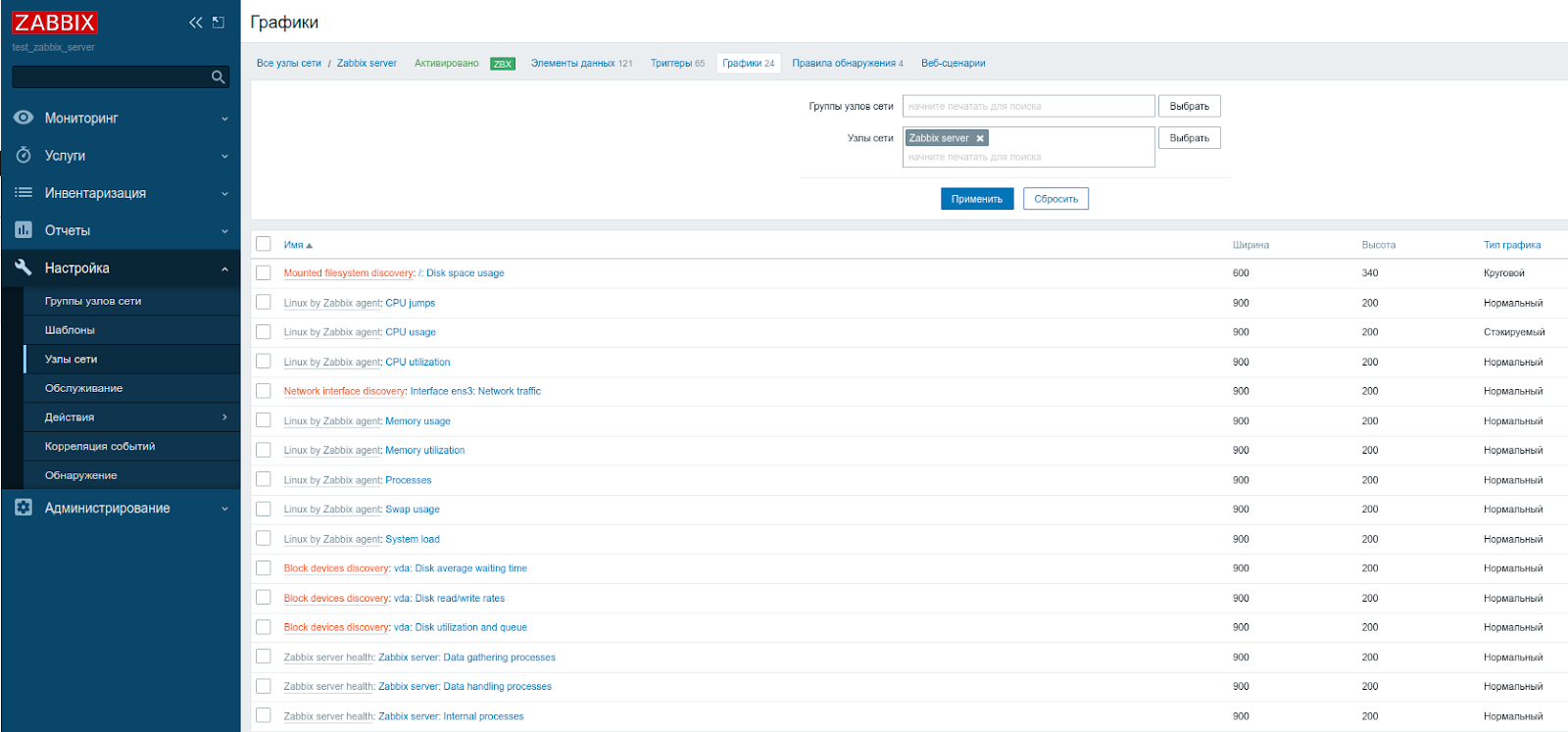Check the Disk space usage row checkbox
1568x732 pixels.
264,273
